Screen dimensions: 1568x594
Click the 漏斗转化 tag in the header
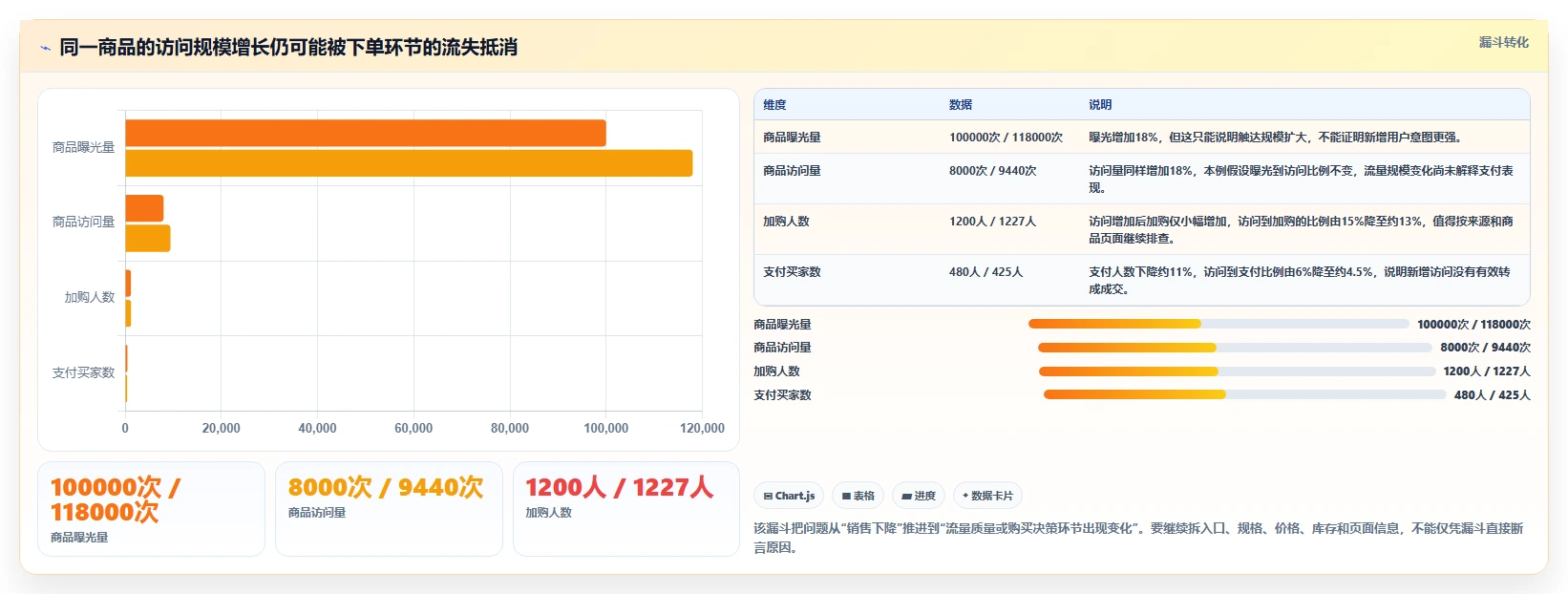(x=1503, y=42)
